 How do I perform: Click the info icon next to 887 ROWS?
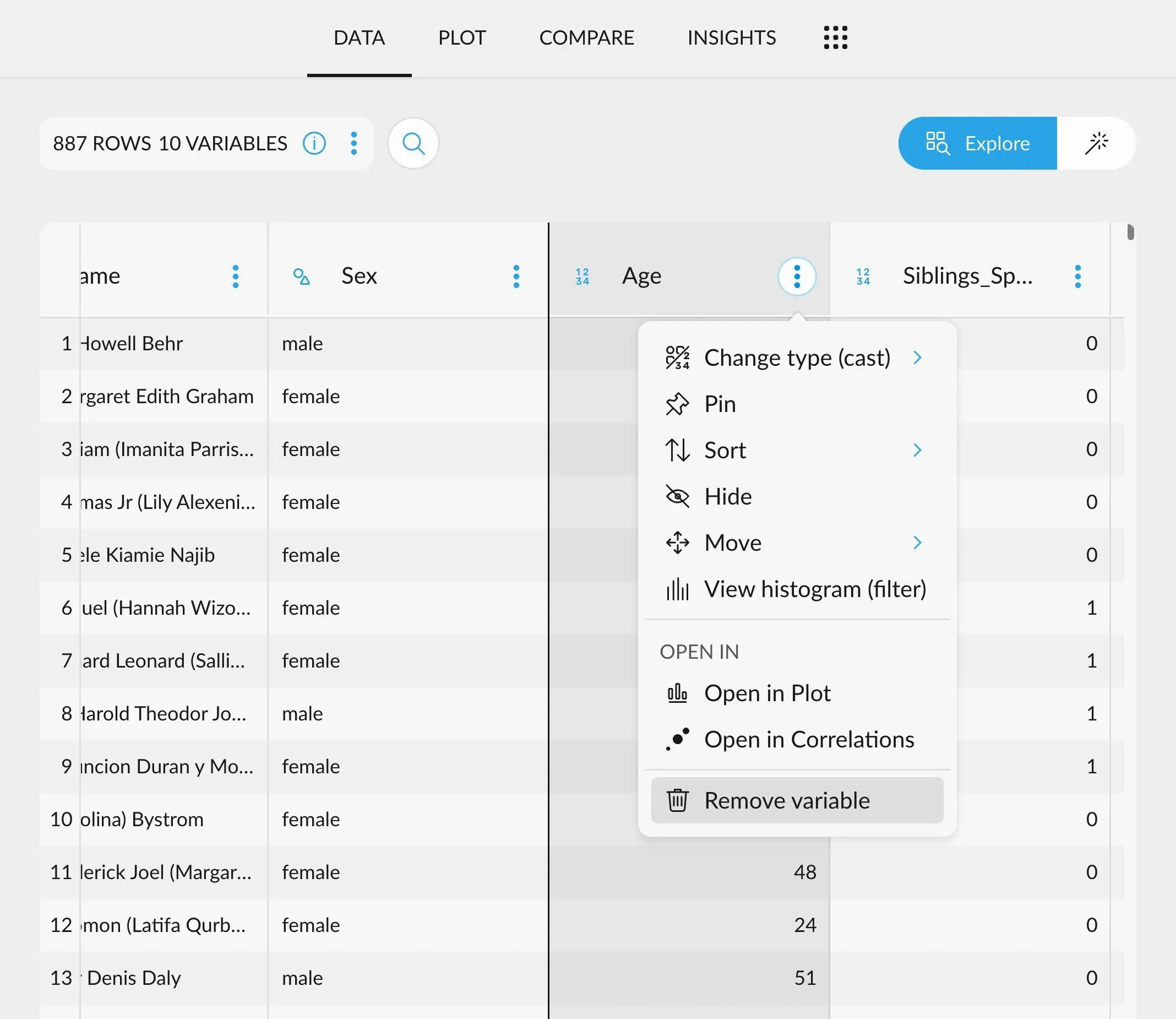(314, 143)
